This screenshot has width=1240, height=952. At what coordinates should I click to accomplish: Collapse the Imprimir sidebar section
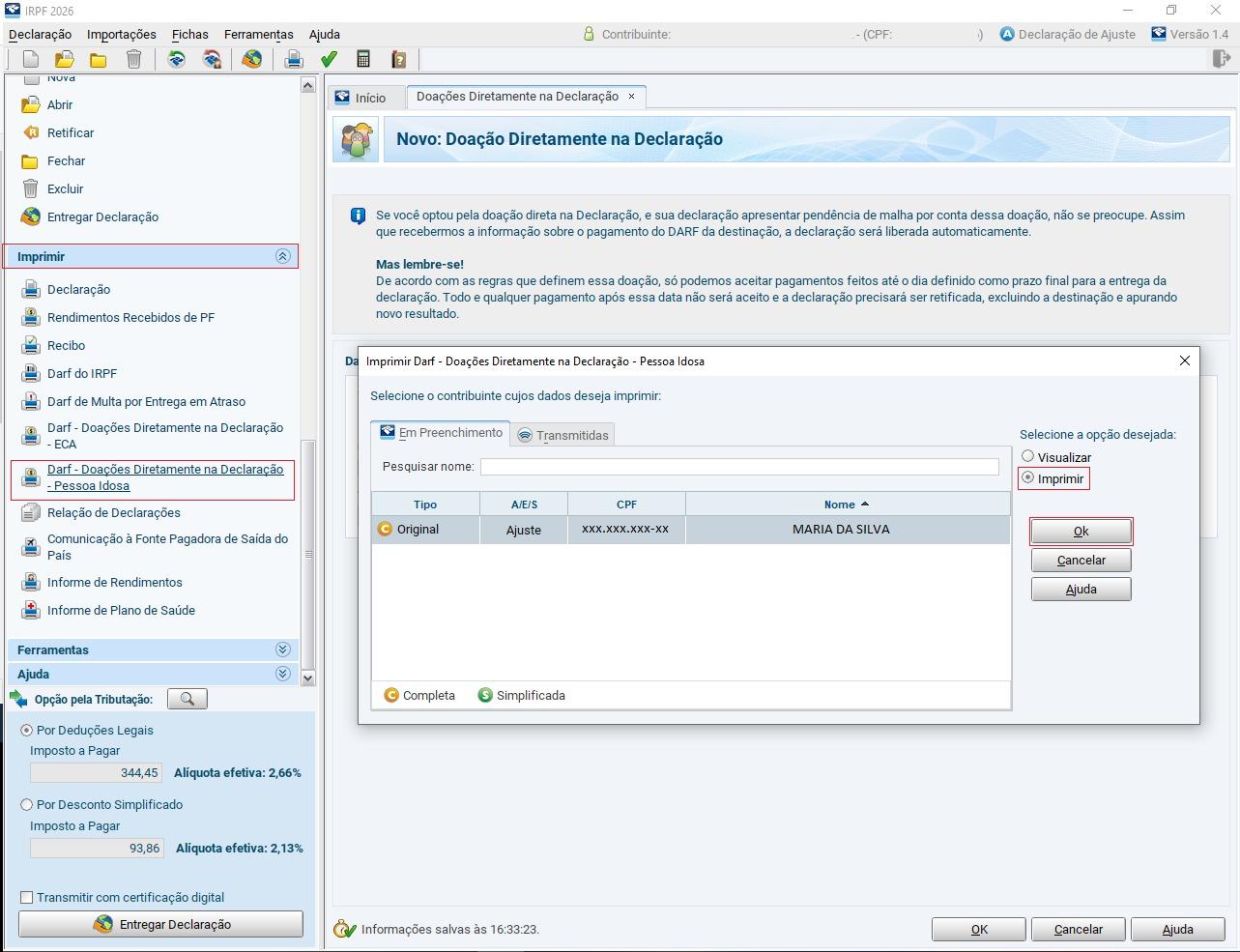(x=282, y=256)
